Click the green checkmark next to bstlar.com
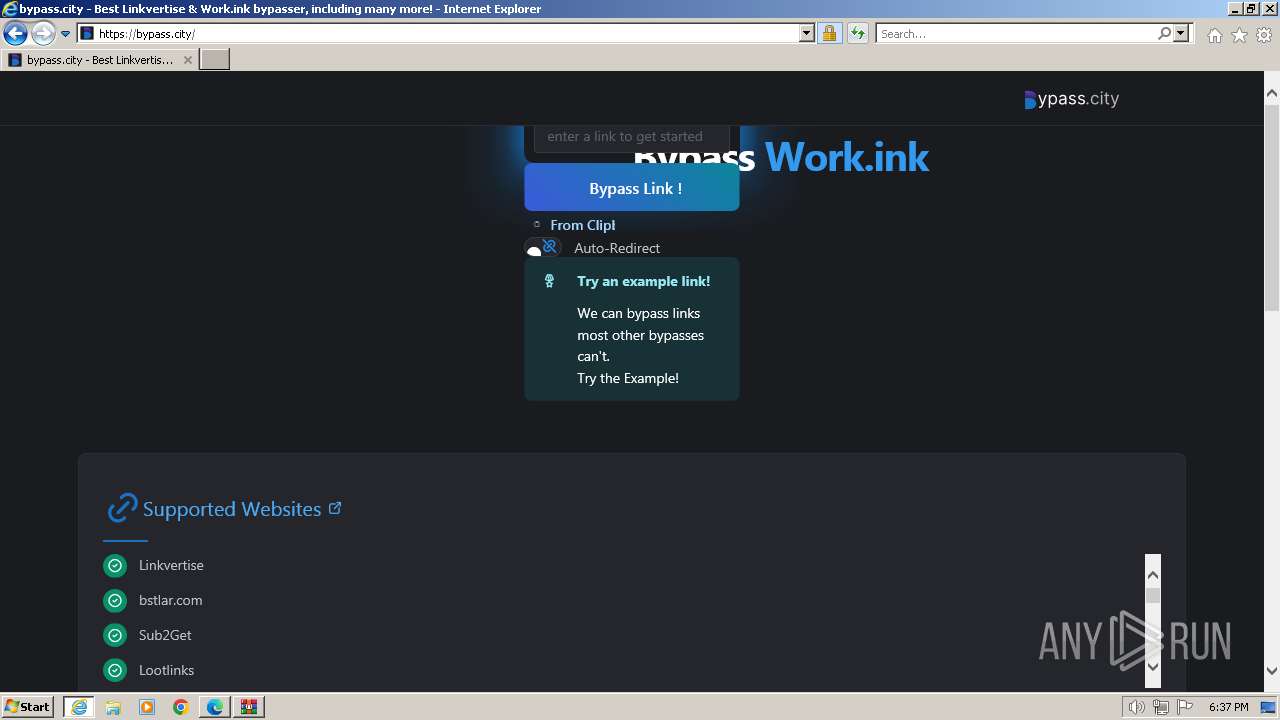The height and width of the screenshot is (720, 1280). coord(115,601)
